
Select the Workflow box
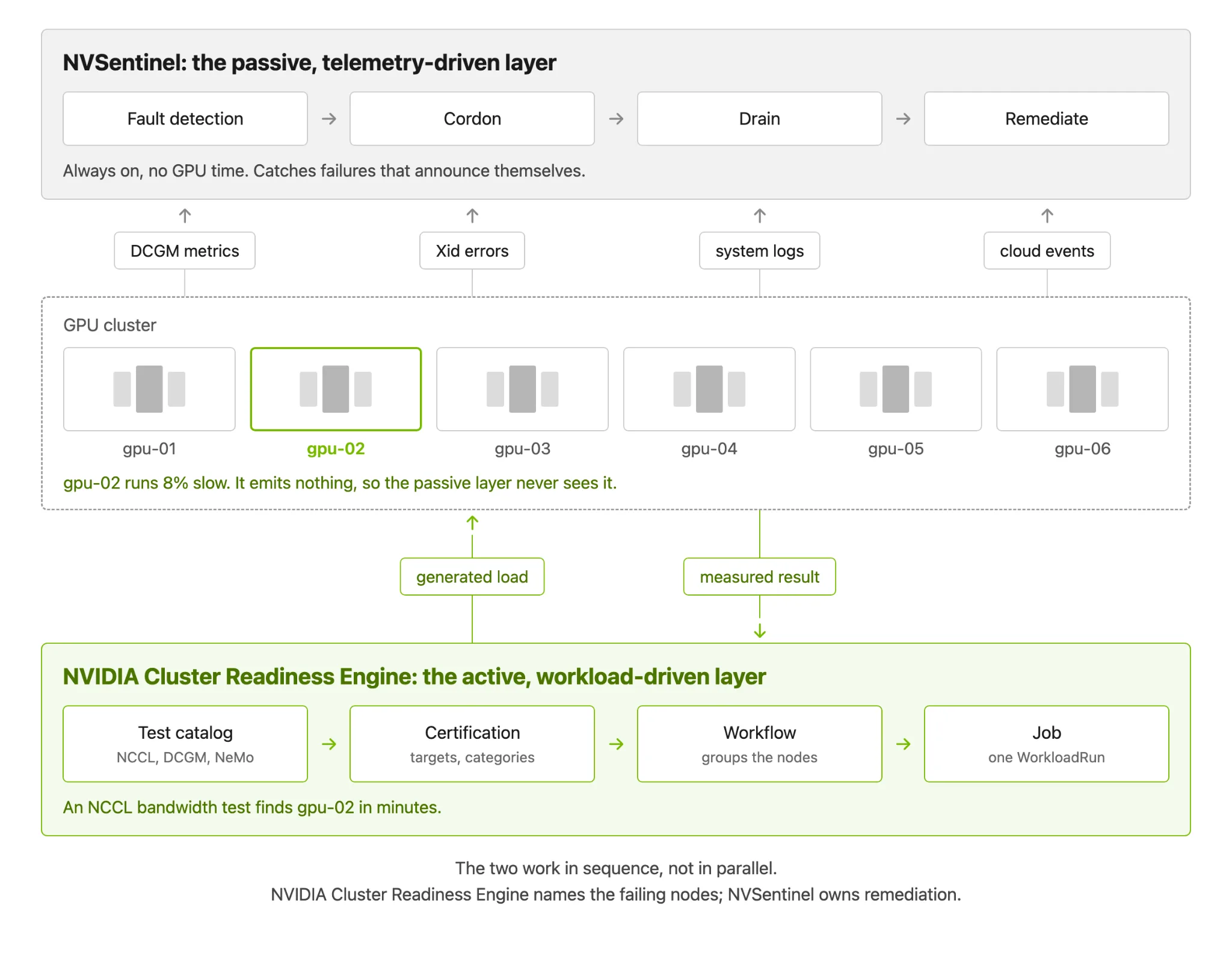760,744
